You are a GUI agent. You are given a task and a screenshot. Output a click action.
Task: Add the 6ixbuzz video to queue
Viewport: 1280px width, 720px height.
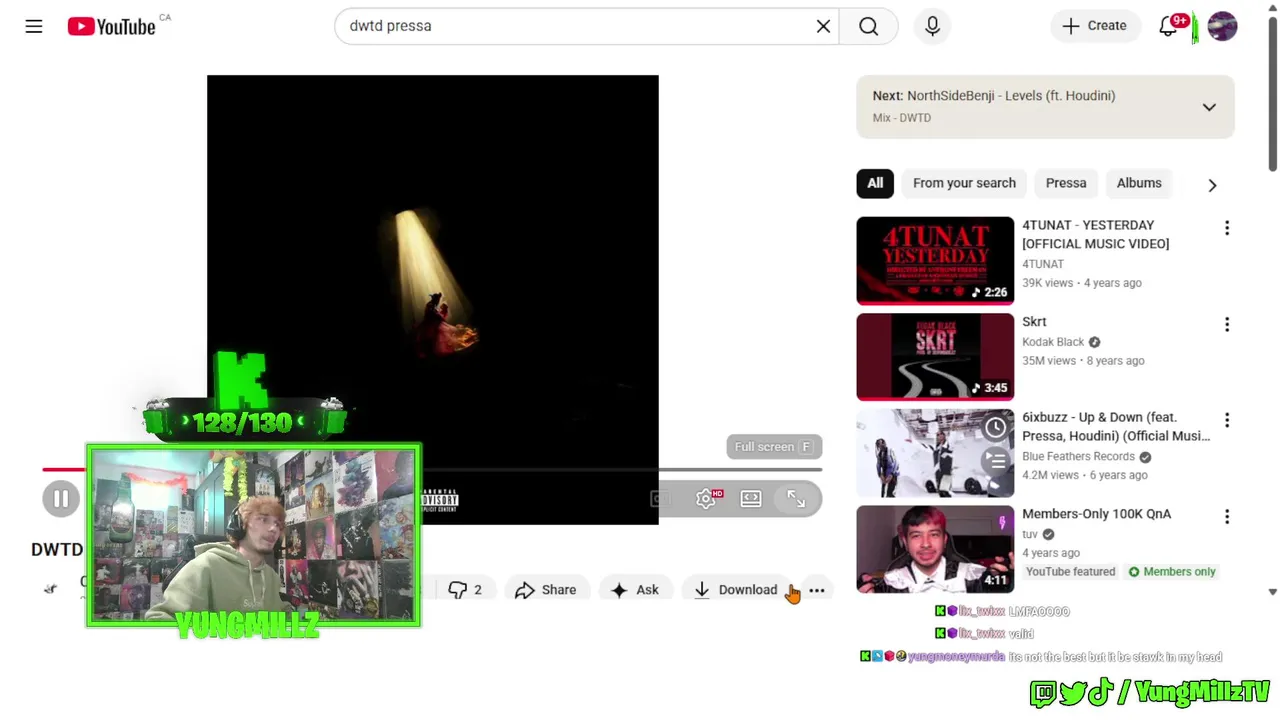pos(996,461)
